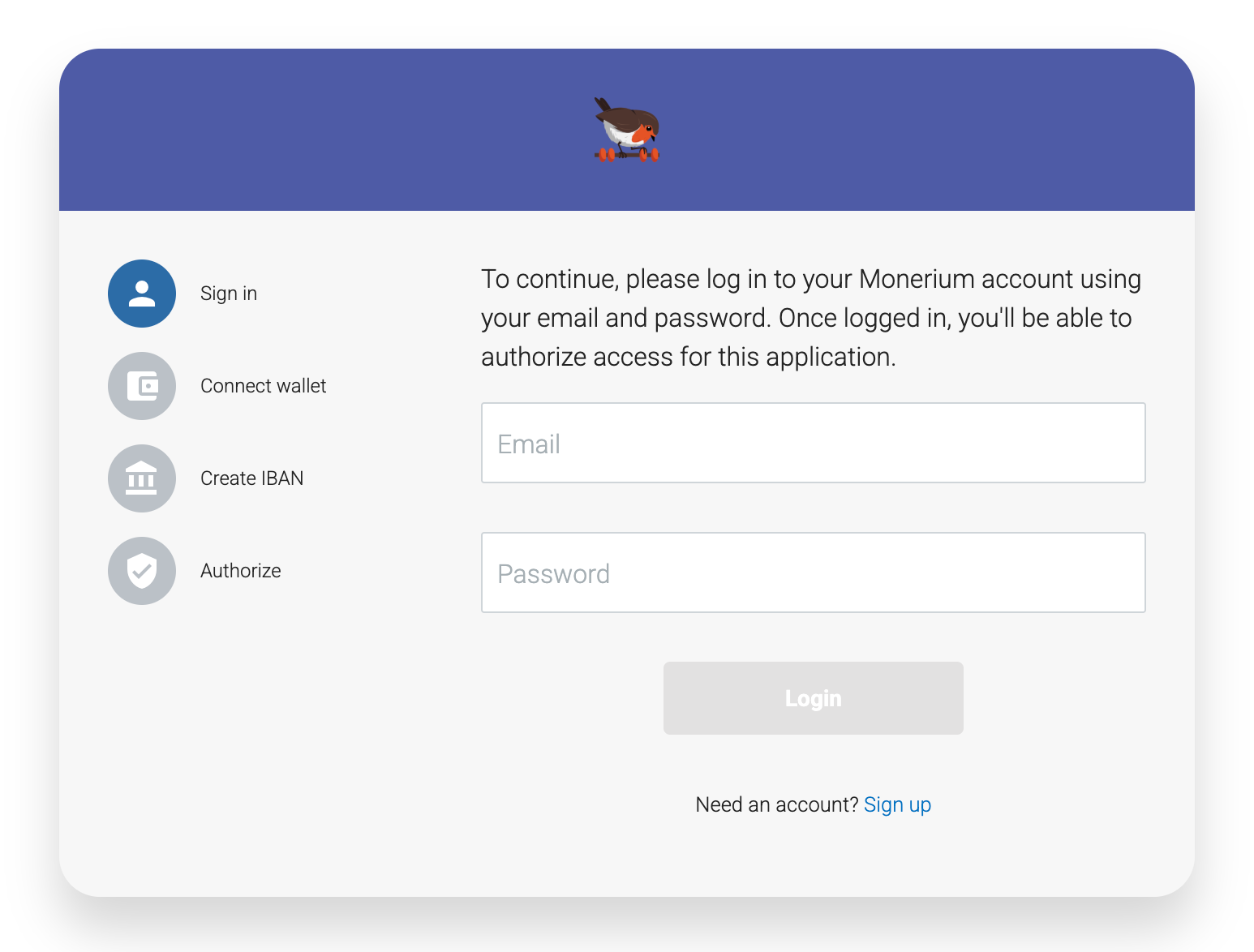Open the Sign up link
The height and width of the screenshot is (952, 1254).
[x=897, y=804]
